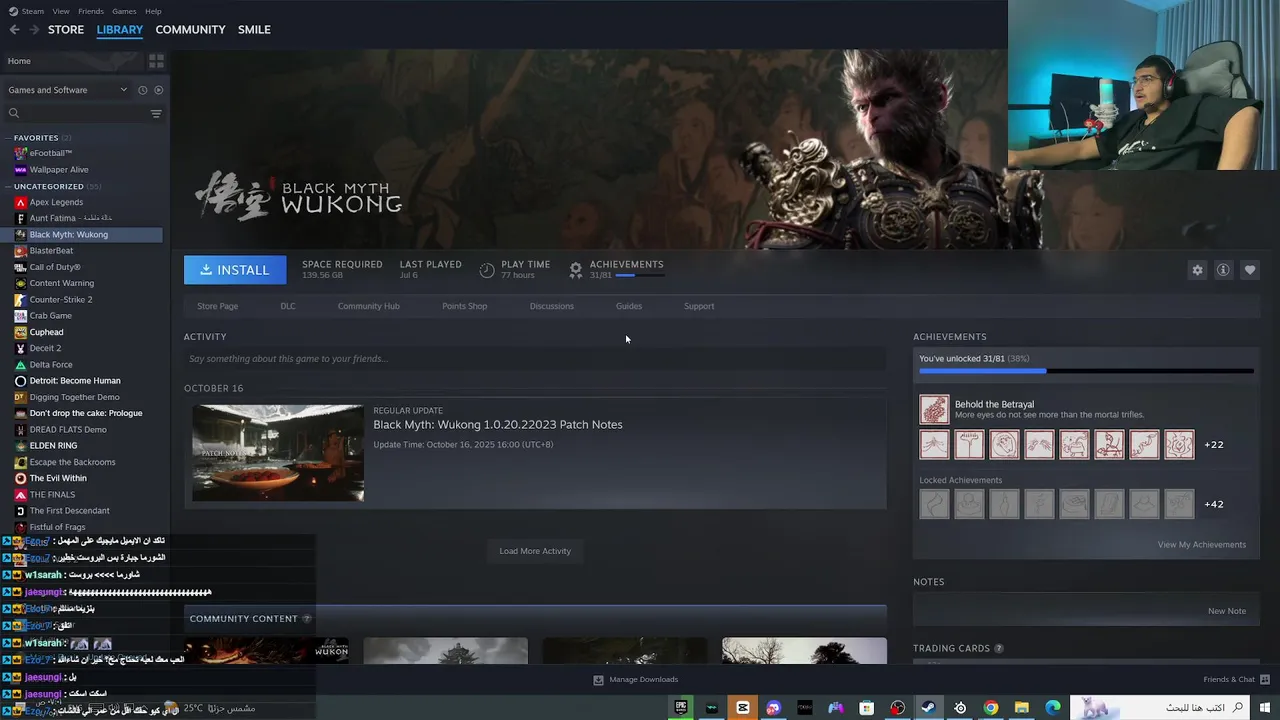This screenshot has width=1280, height=720.
Task: Open the Store Page link
Action: coord(217,306)
